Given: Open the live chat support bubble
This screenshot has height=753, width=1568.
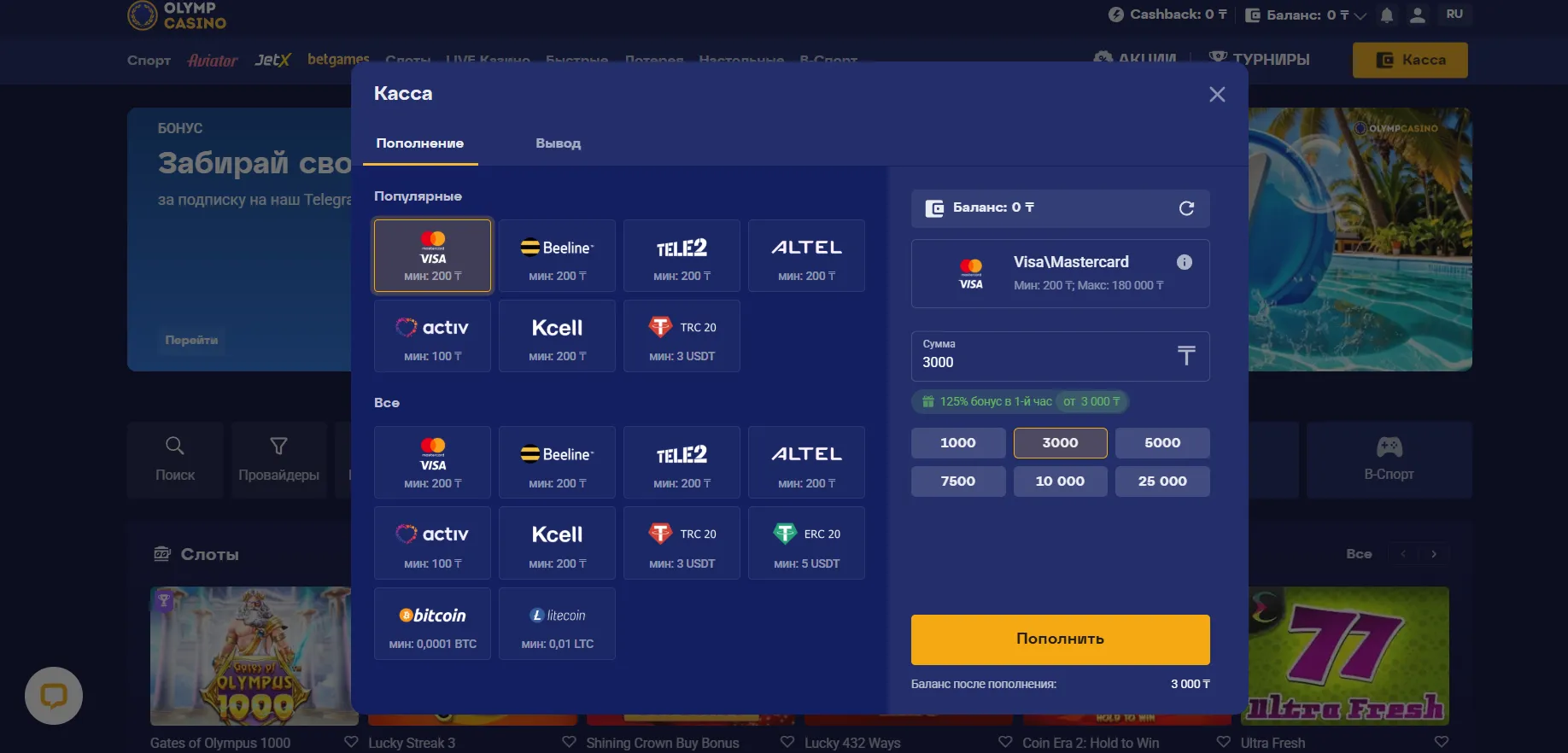Looking at the screenshot, I should pos(54,696).
